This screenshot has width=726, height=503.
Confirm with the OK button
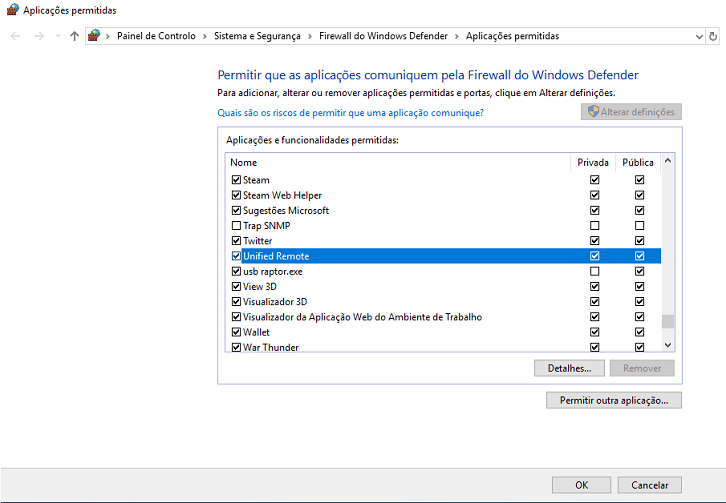click(581, 485)
